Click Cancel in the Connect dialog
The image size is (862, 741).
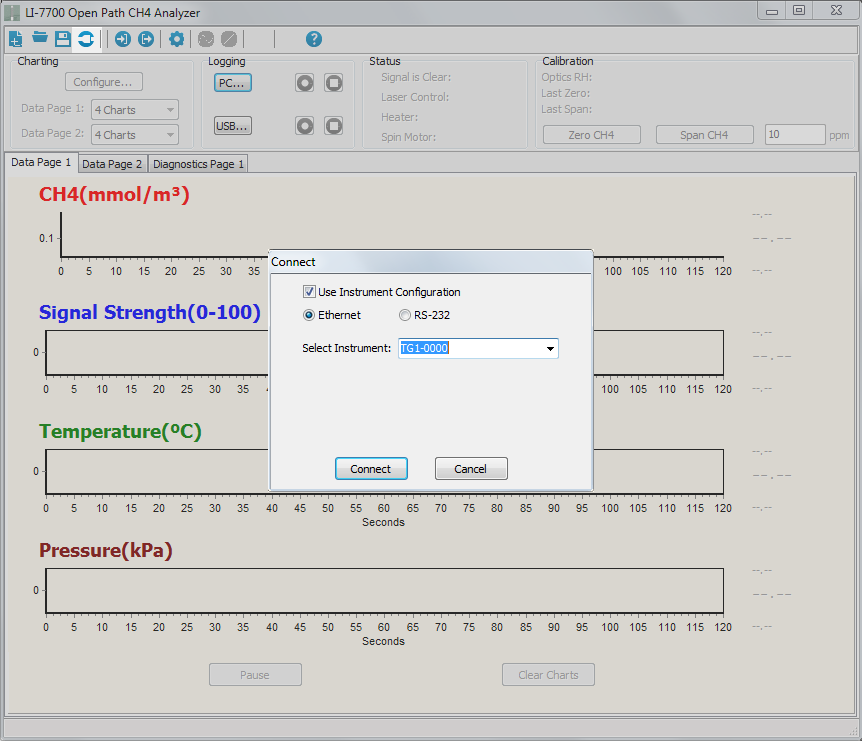click(x=471, y=469)
